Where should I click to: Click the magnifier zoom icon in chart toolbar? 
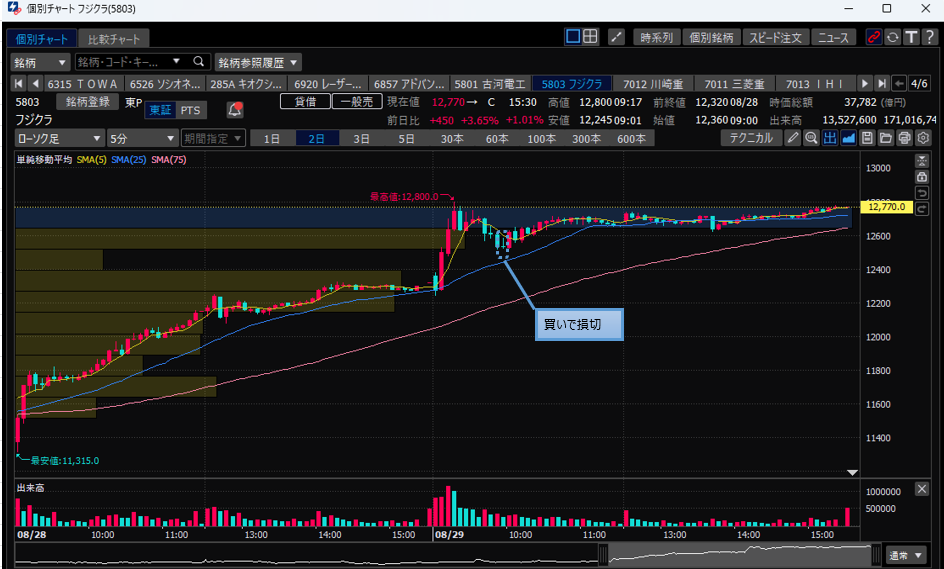(811, 138)
